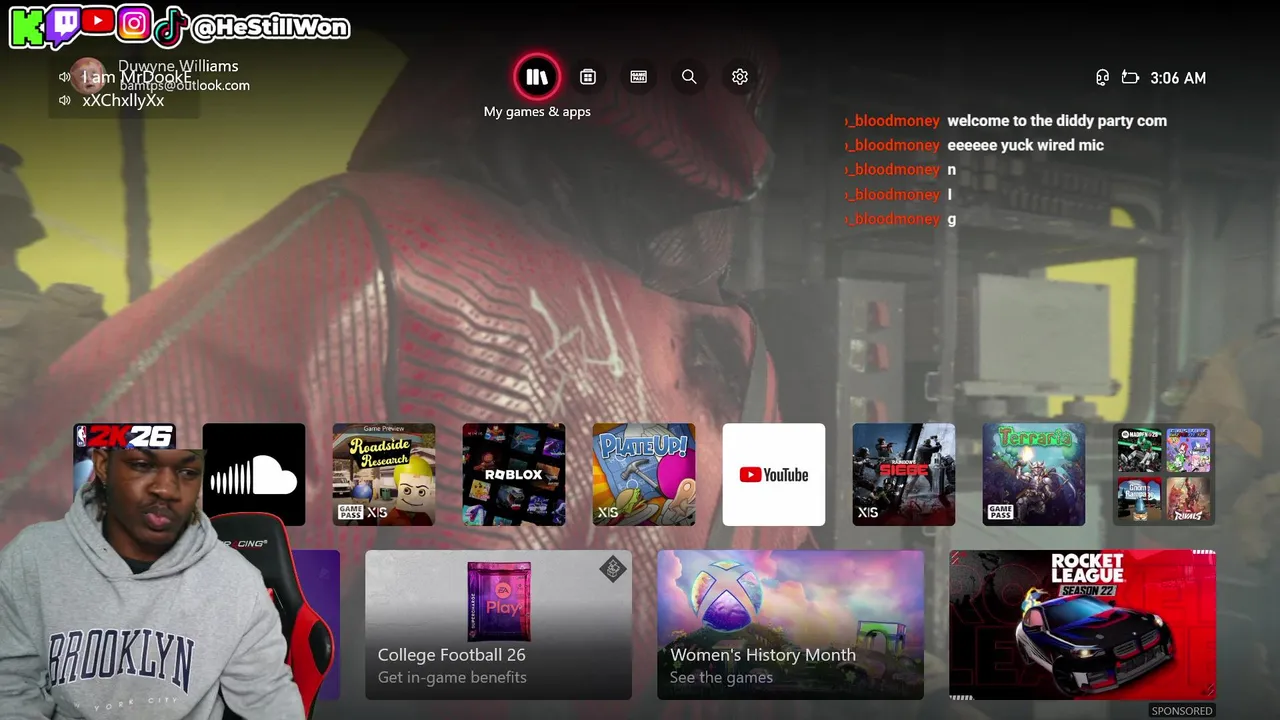Click chat message 'welcome to the diddy party com'
The width and height of the screenshot is (1280, 720).
click(1057, 121)
